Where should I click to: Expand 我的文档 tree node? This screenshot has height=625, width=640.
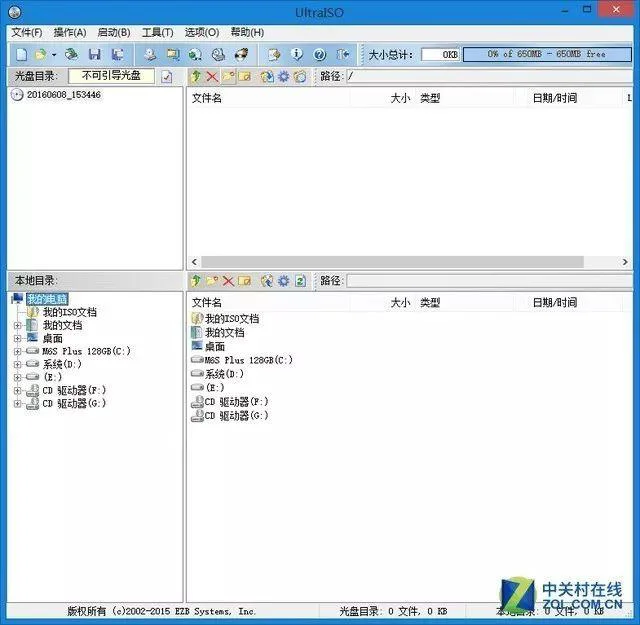coord(17,325)
